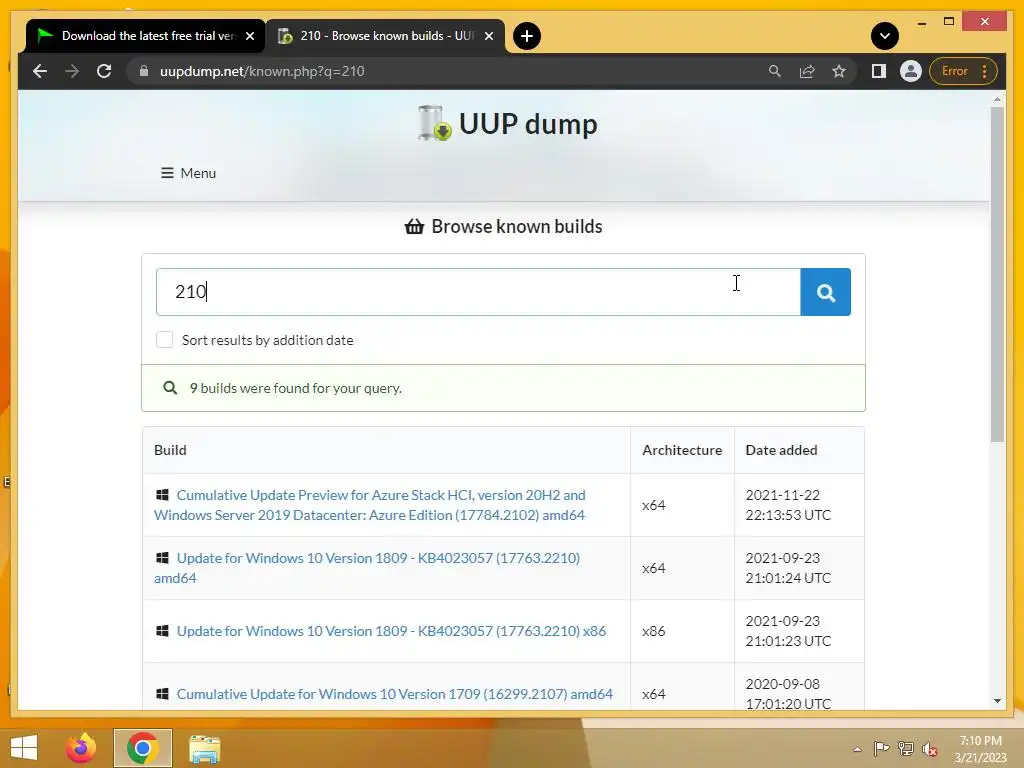
Task: Click the network tray icon
Action: 906,748
